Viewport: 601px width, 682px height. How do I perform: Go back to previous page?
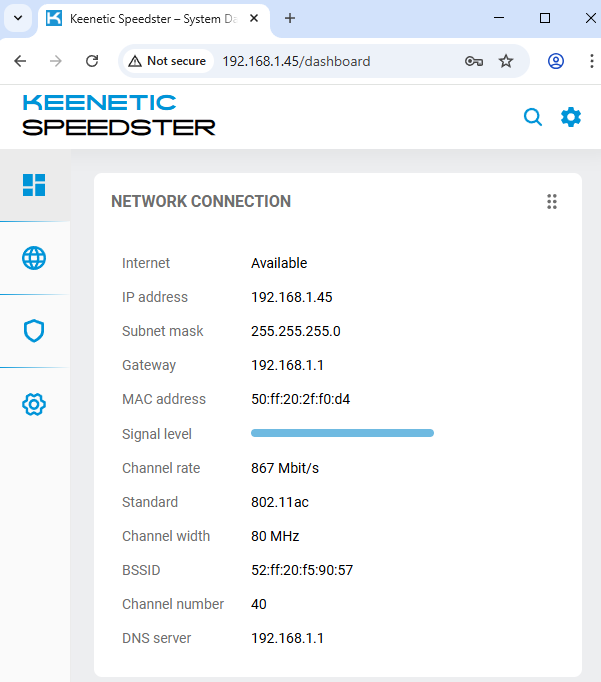[x=20, y=61]
